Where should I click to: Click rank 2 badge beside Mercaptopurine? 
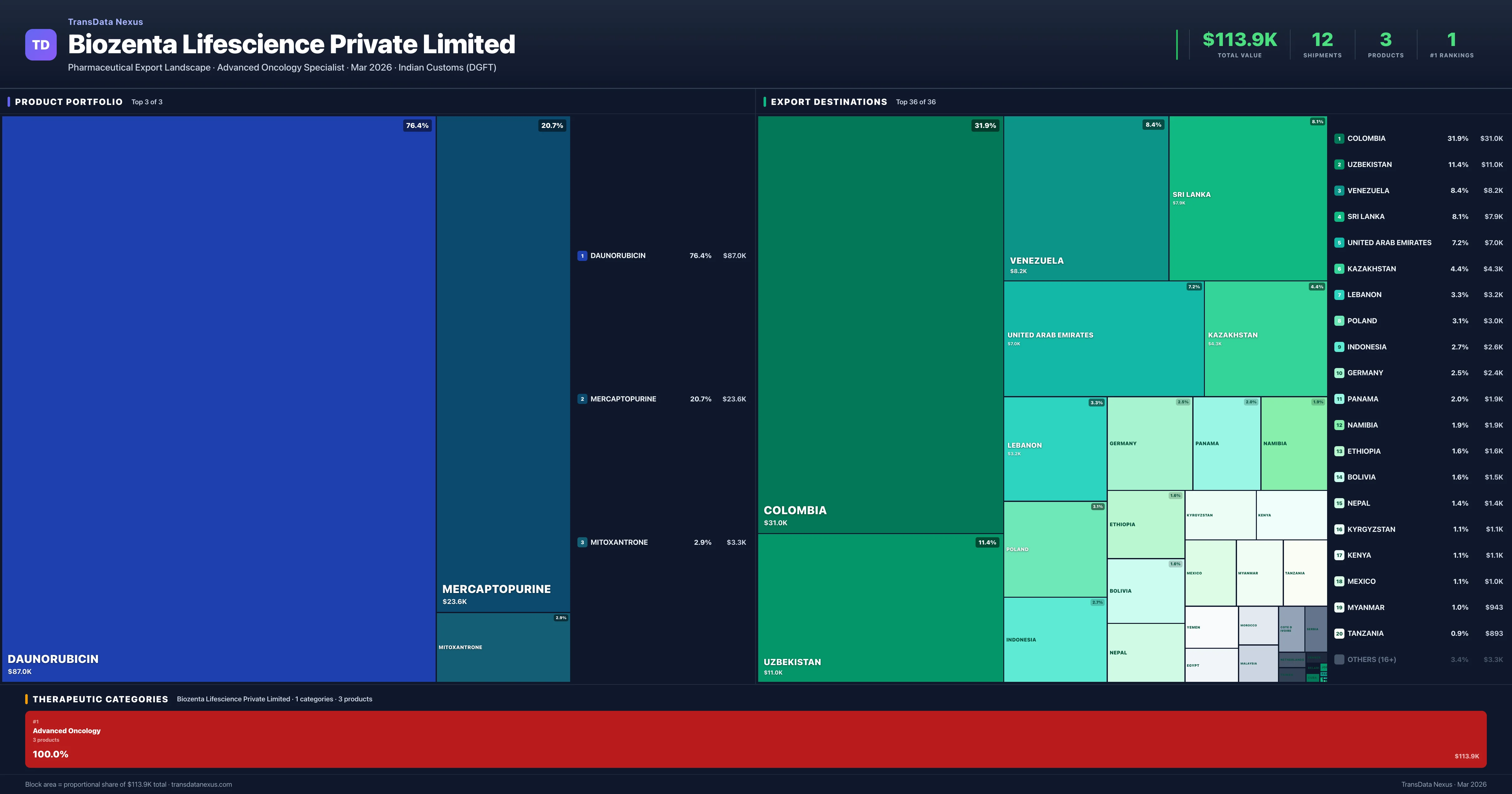582,399
